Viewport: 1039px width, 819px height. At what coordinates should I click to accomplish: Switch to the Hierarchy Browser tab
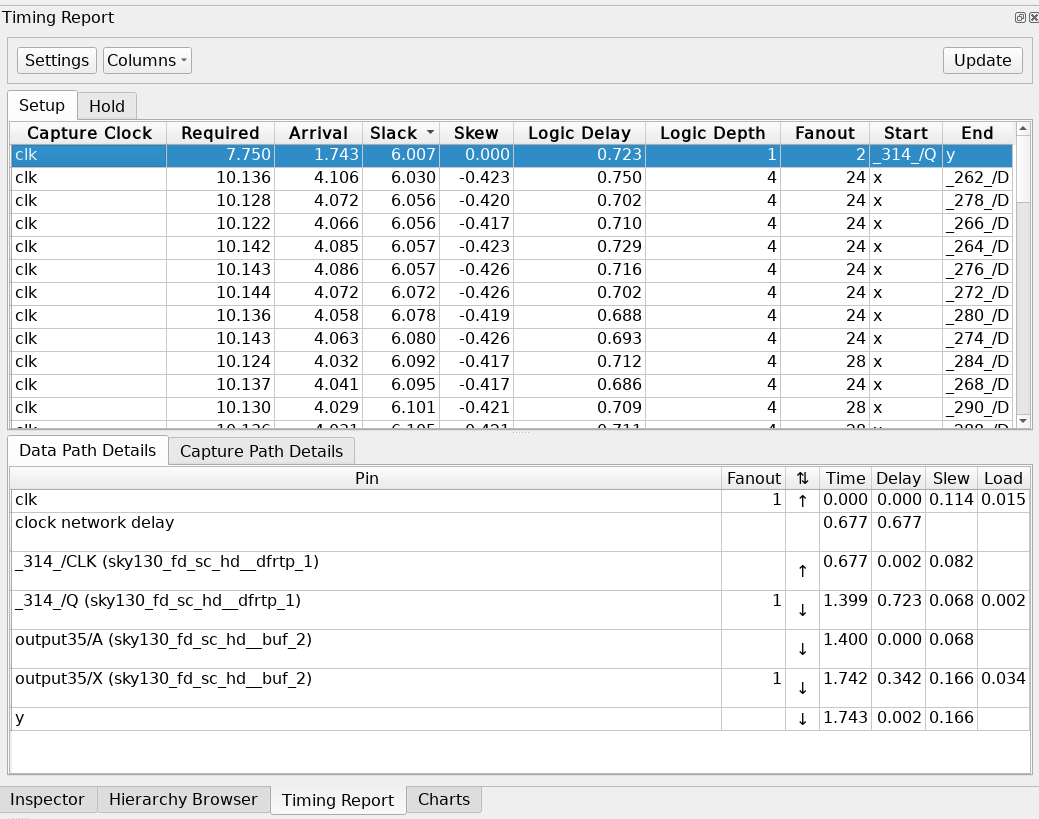pyautogui.click(x=184, y=799)
